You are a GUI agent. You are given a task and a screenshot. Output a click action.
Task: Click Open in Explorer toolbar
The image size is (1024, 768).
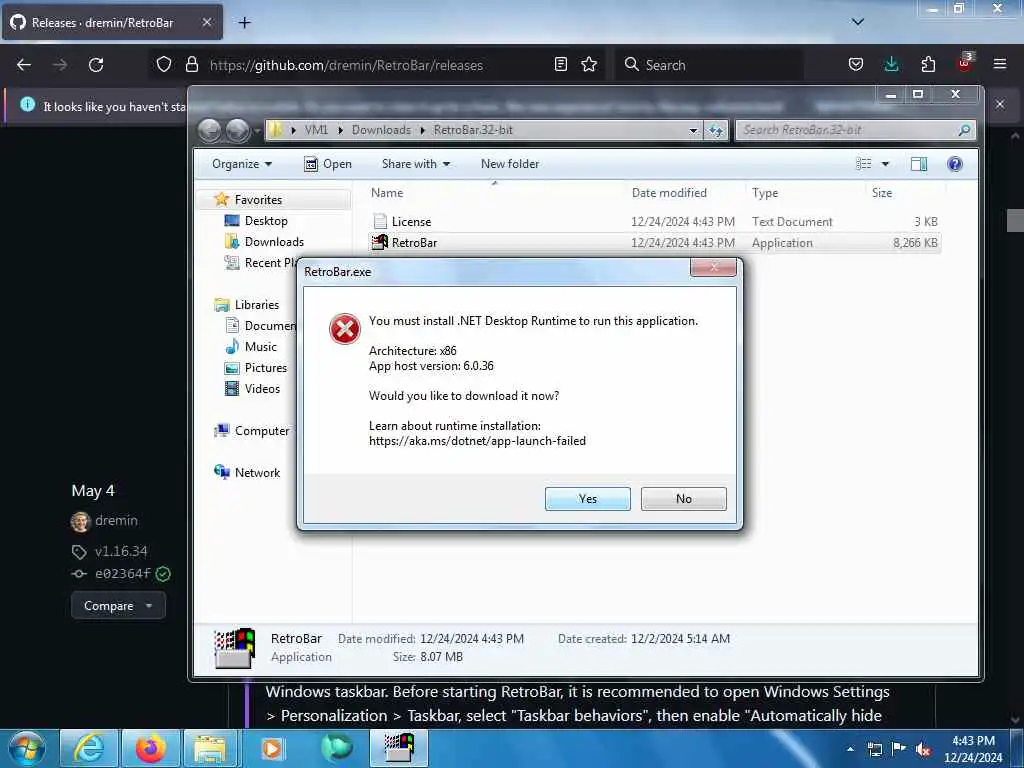[328, 164]
